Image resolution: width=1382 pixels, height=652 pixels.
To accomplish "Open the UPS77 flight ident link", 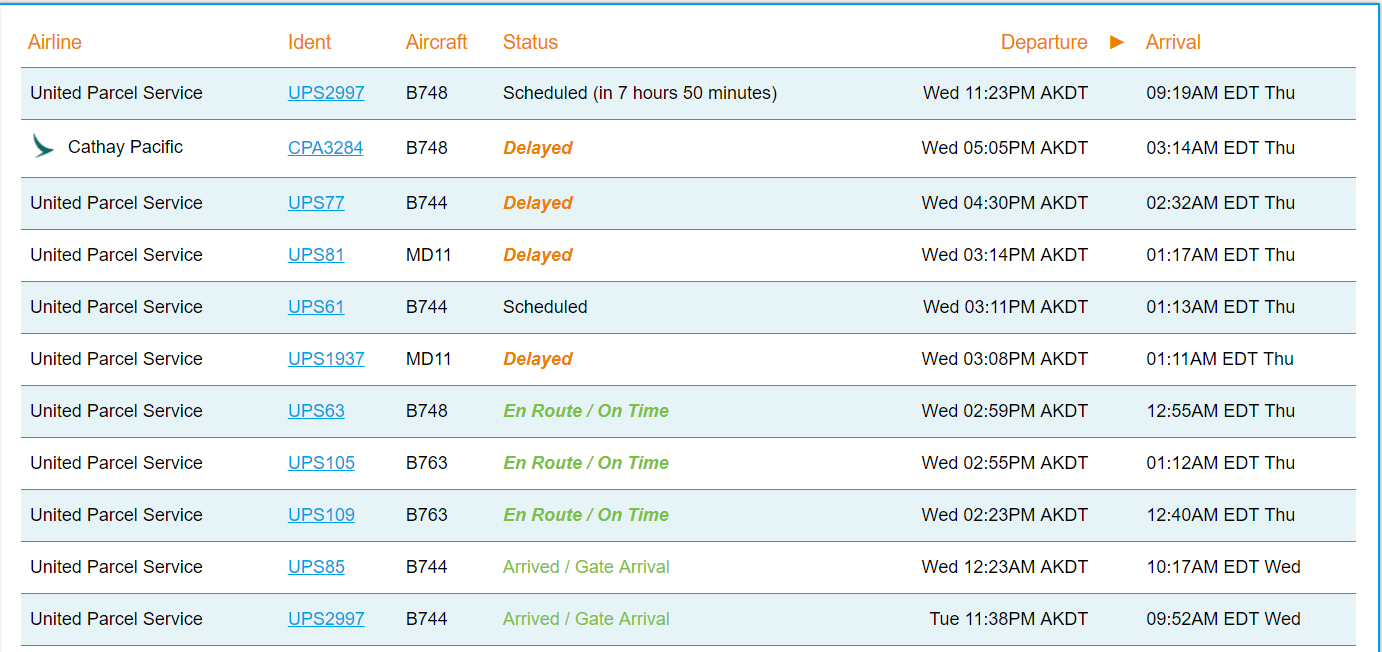I will (x=316, y=203).
